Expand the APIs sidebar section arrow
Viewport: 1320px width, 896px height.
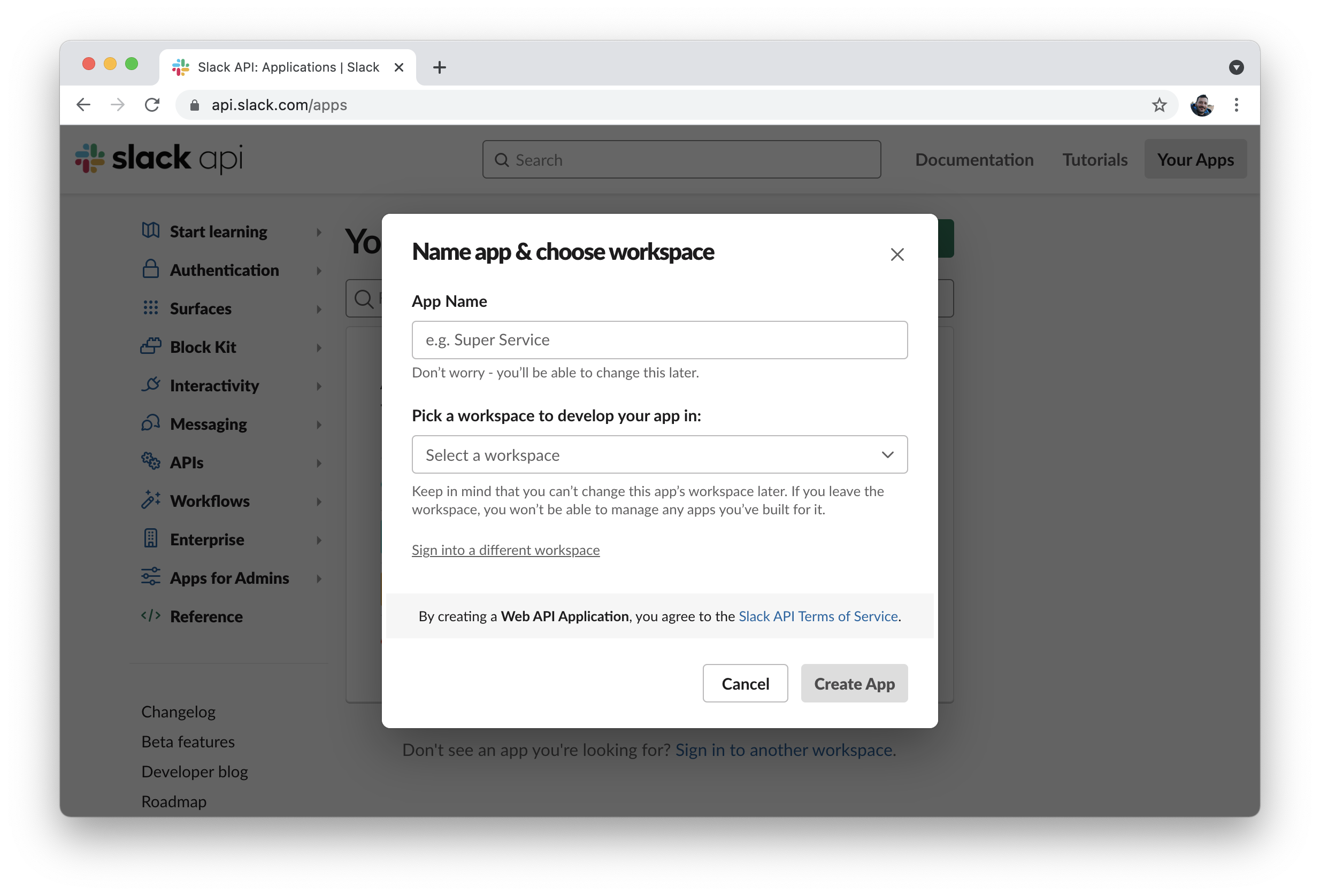pos(319,464)
